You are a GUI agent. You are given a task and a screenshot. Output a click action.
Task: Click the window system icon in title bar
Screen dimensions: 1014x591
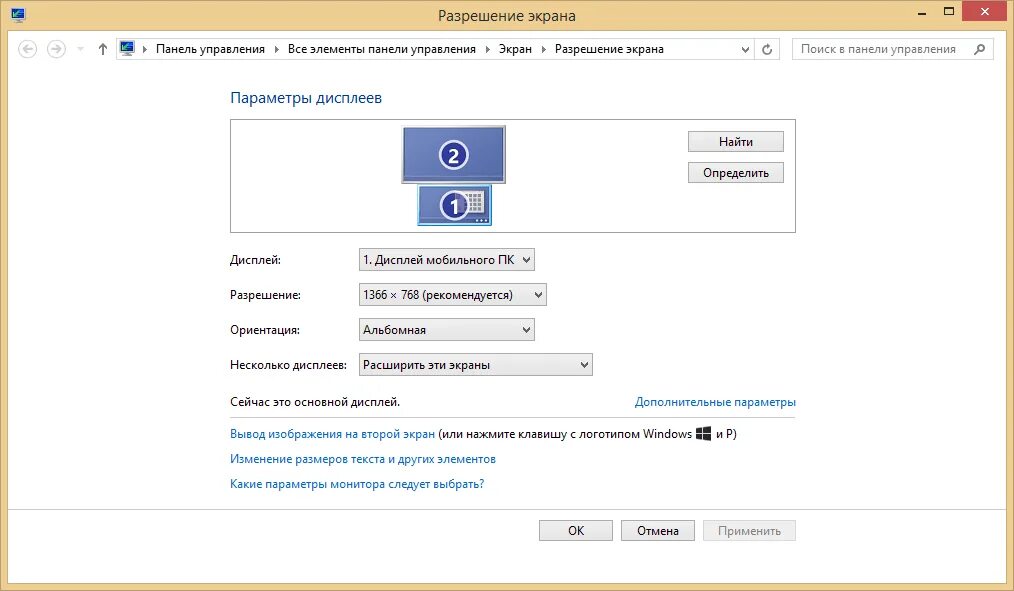pyautogui.click(x=18, y=15)
